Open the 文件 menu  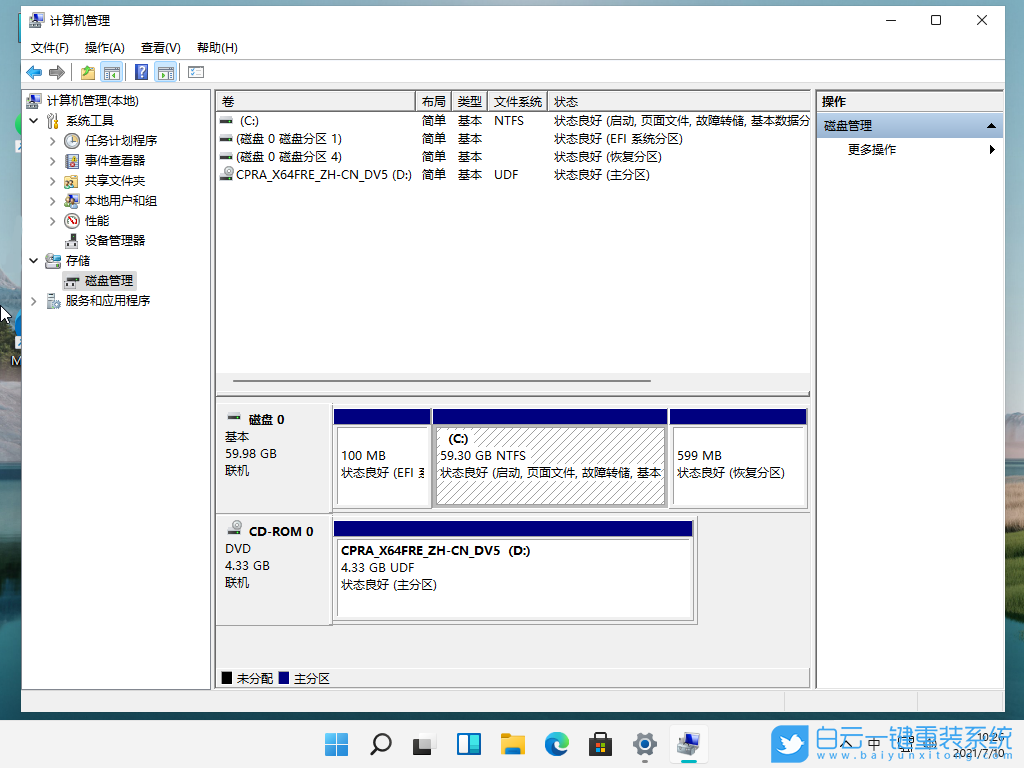point(49,47)
